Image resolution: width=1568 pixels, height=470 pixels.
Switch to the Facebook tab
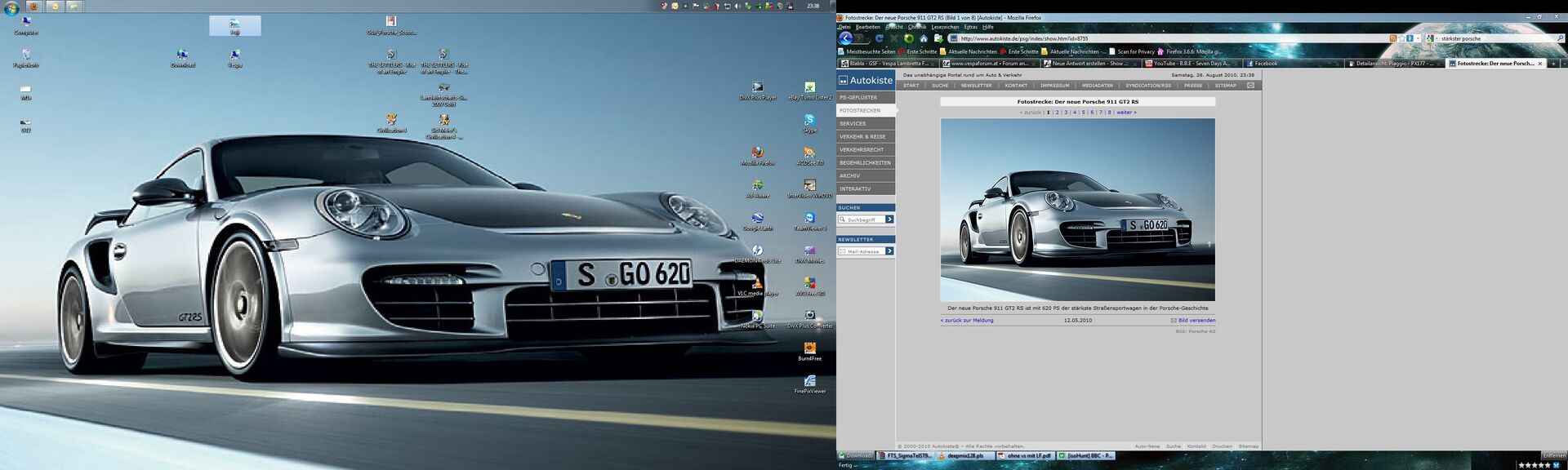click(x=1266, y=64)
